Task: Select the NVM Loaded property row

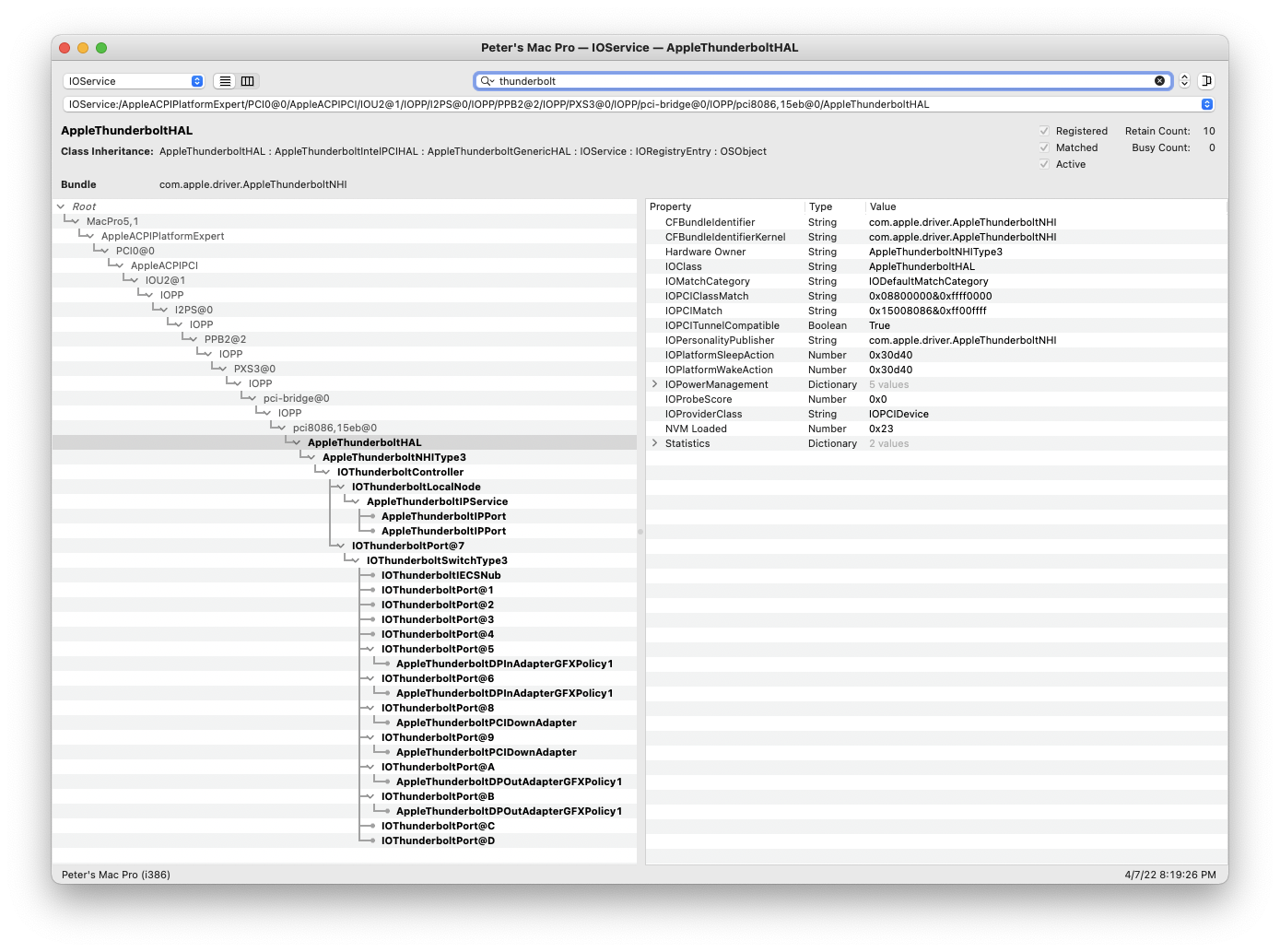Action: coord(936,429)
